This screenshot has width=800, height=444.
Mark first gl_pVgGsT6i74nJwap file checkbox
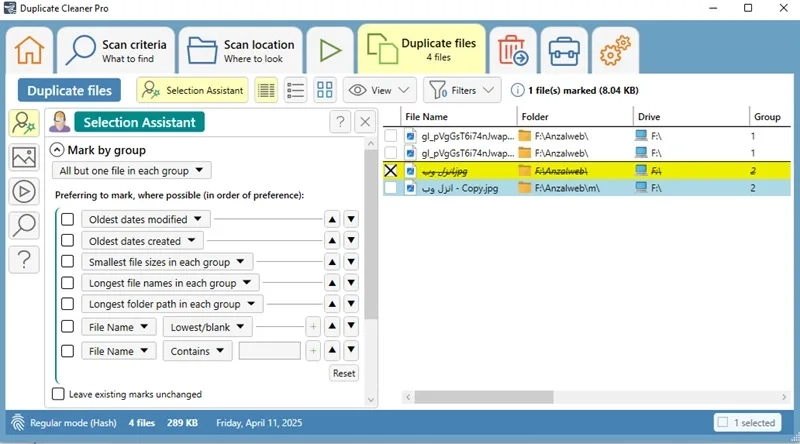click(x=390, y=136)
